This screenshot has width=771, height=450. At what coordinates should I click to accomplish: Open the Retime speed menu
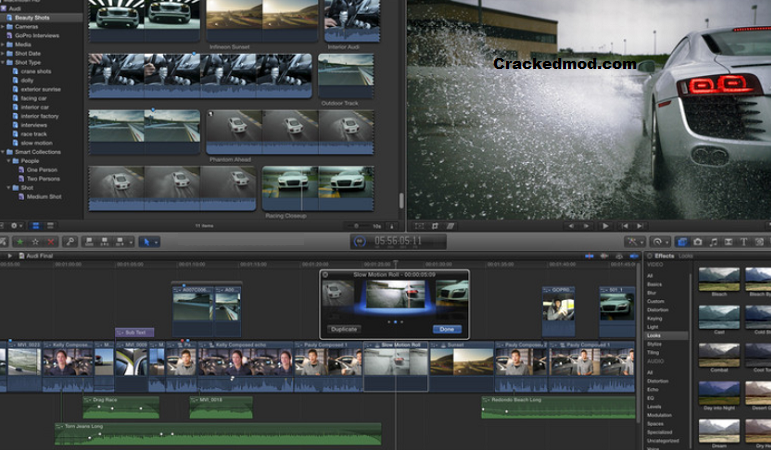659,241
